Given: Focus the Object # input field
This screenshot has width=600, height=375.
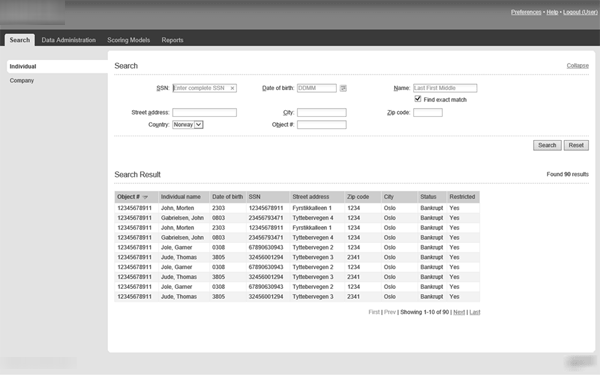Looking at the screenshot, I should point(322,125).
